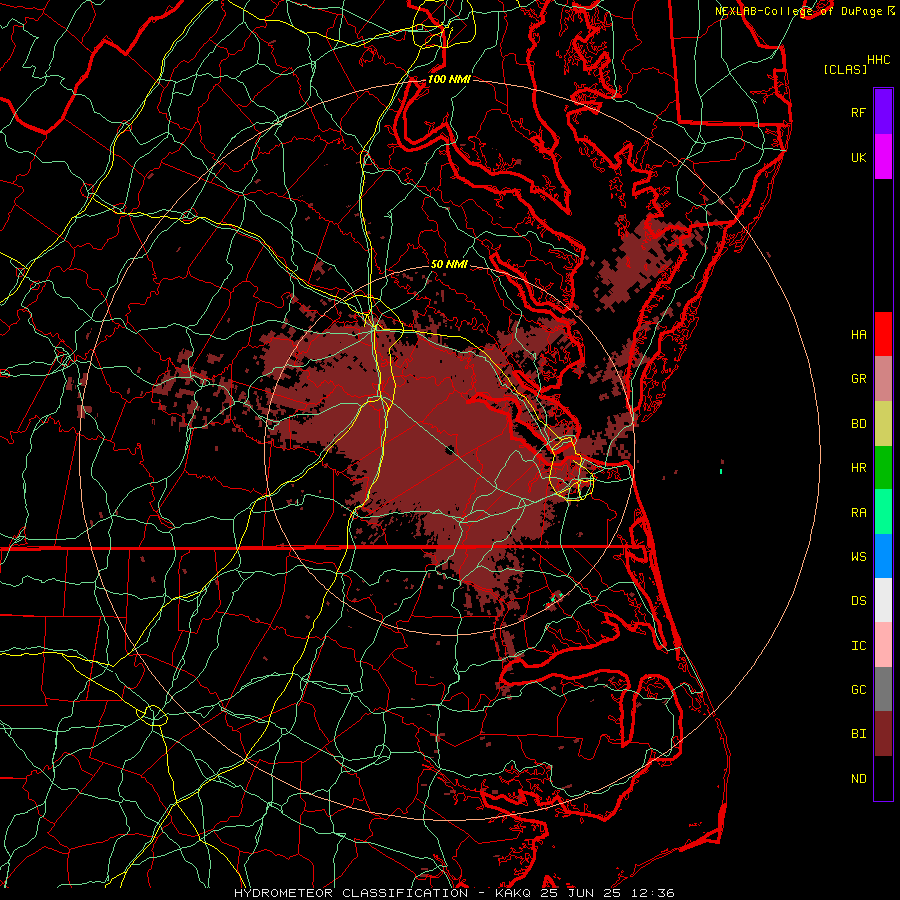Click the HA legend label
900x900 pixels.
(858, 334)
